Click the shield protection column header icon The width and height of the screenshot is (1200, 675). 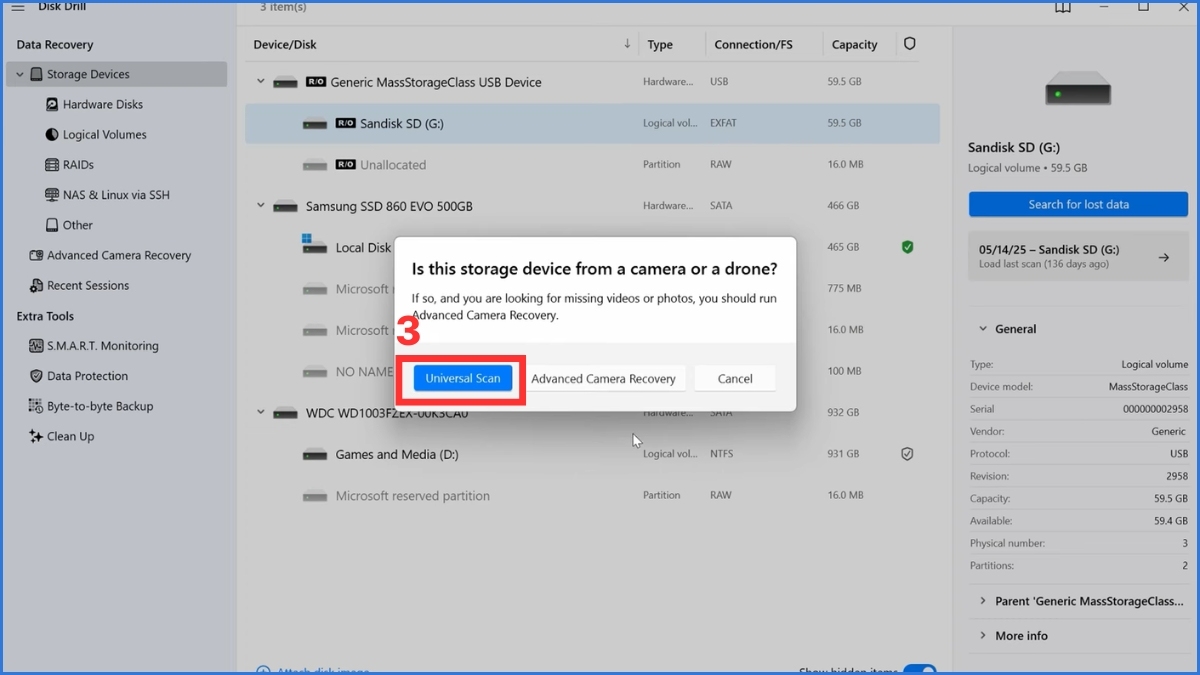point(909,44)
